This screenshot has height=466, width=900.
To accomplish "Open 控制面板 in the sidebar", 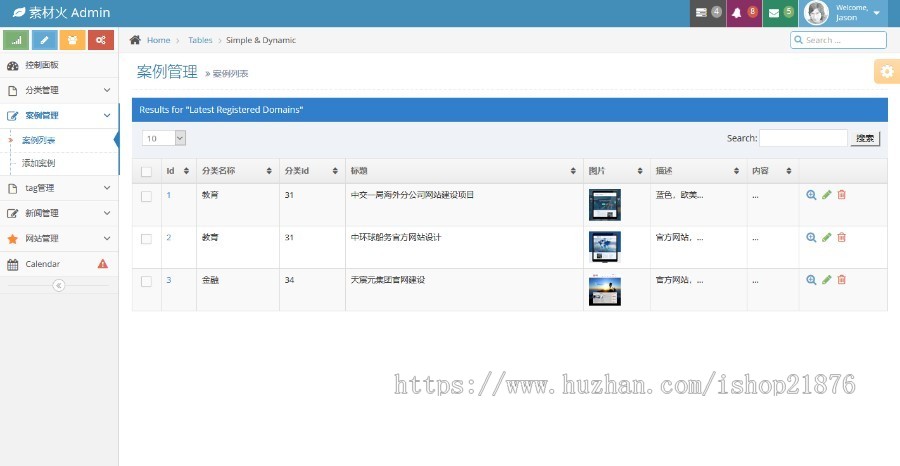I will click(59, 65).
